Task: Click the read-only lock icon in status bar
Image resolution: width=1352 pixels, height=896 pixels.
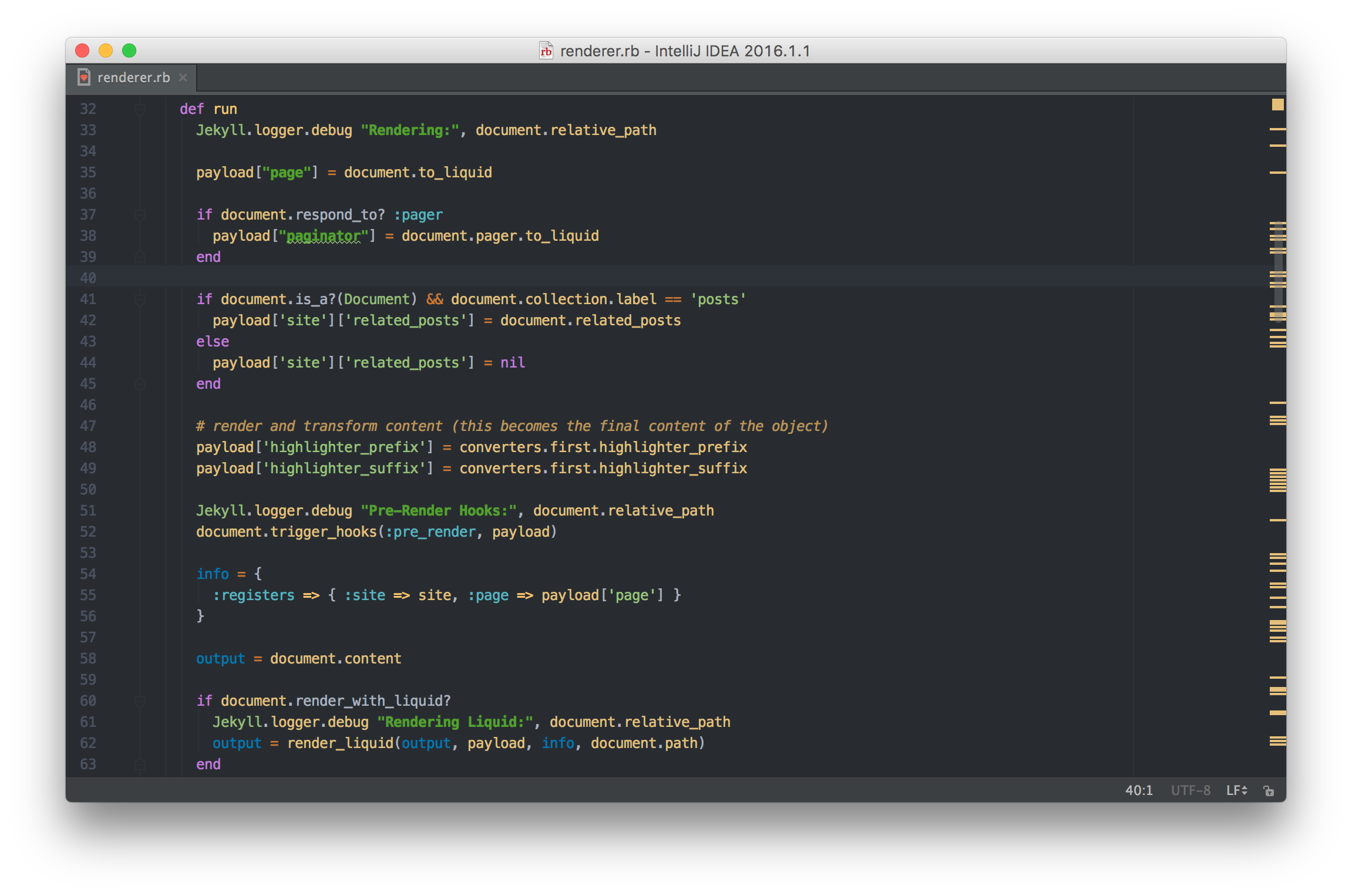Action: click(1269, 790)
